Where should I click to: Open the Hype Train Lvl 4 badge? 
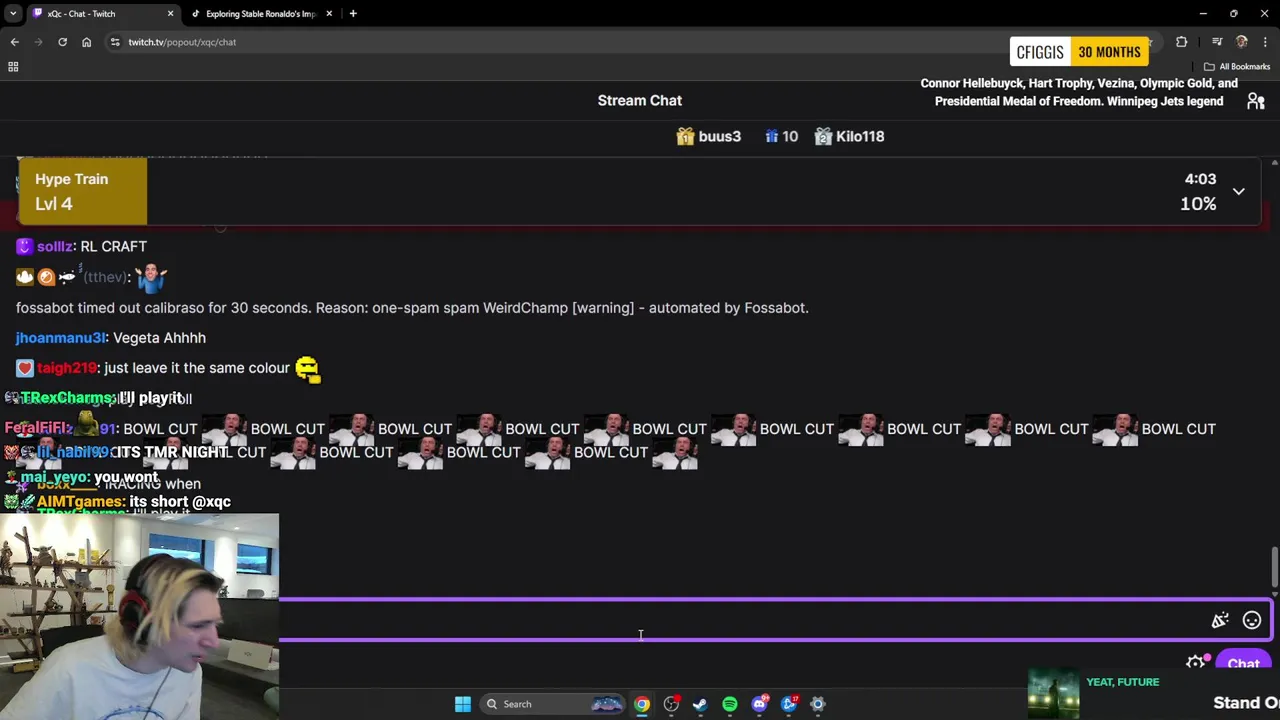[83, 191]
